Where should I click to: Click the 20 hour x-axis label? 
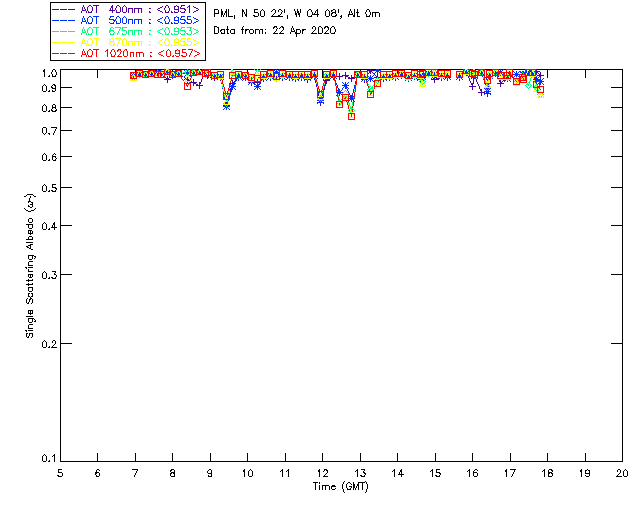pyautogui.click(x=622, y=473)
